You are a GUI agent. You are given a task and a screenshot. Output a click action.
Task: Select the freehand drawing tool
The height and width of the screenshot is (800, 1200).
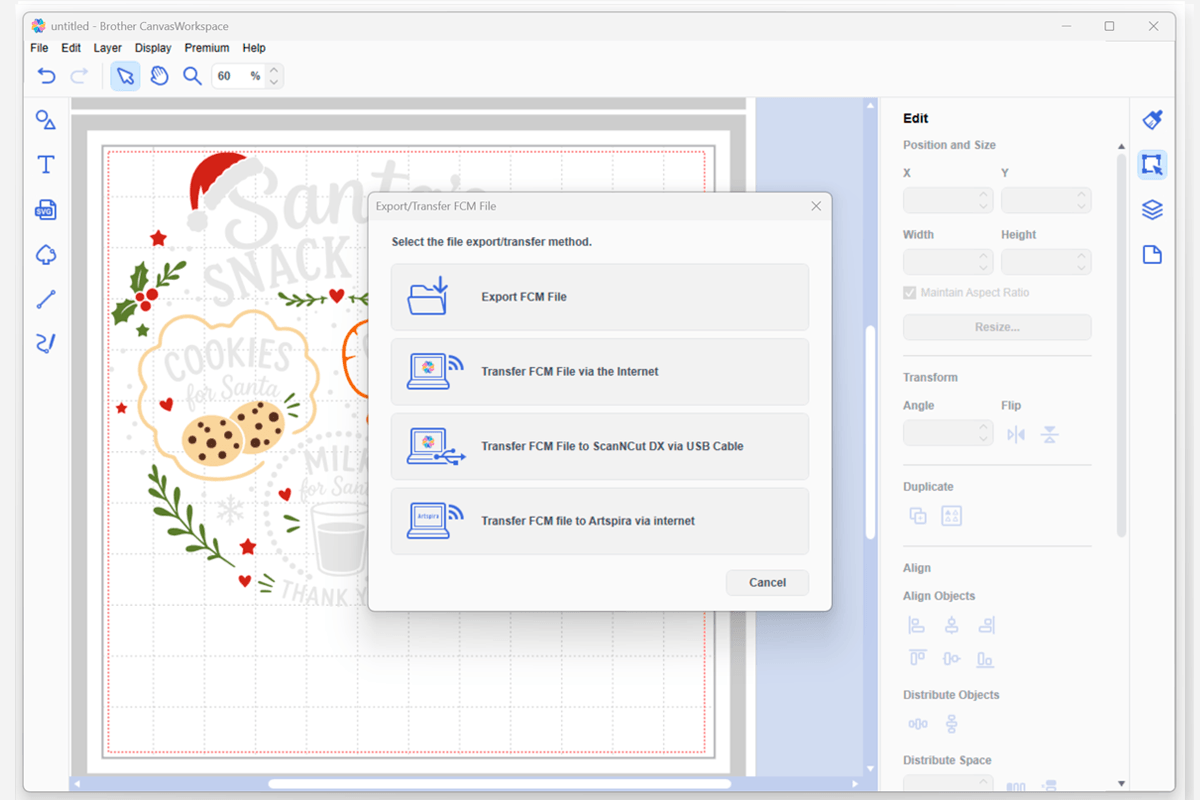click(46, 344)
